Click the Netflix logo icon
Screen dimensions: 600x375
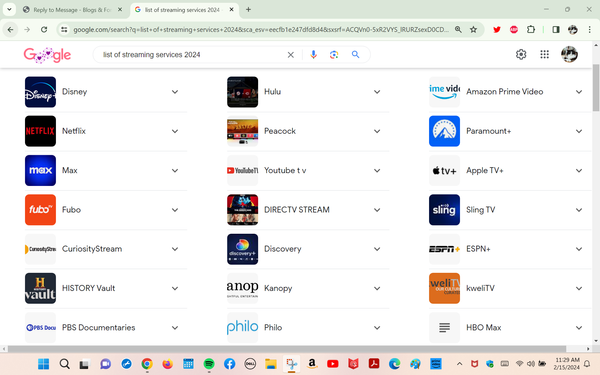[x=40, y=131]
